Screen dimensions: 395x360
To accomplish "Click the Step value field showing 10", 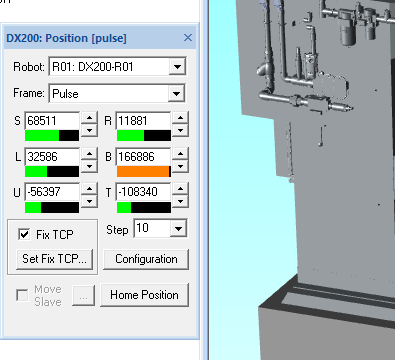I will pos(152,228).
